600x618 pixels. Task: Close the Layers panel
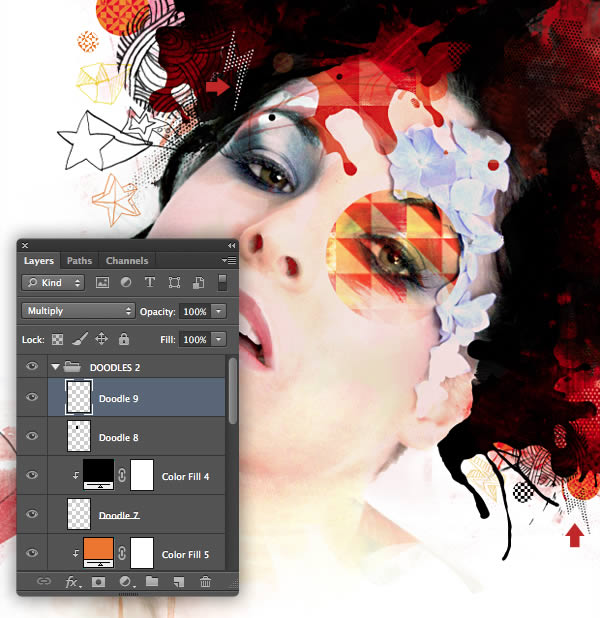(x=25, y=245)
